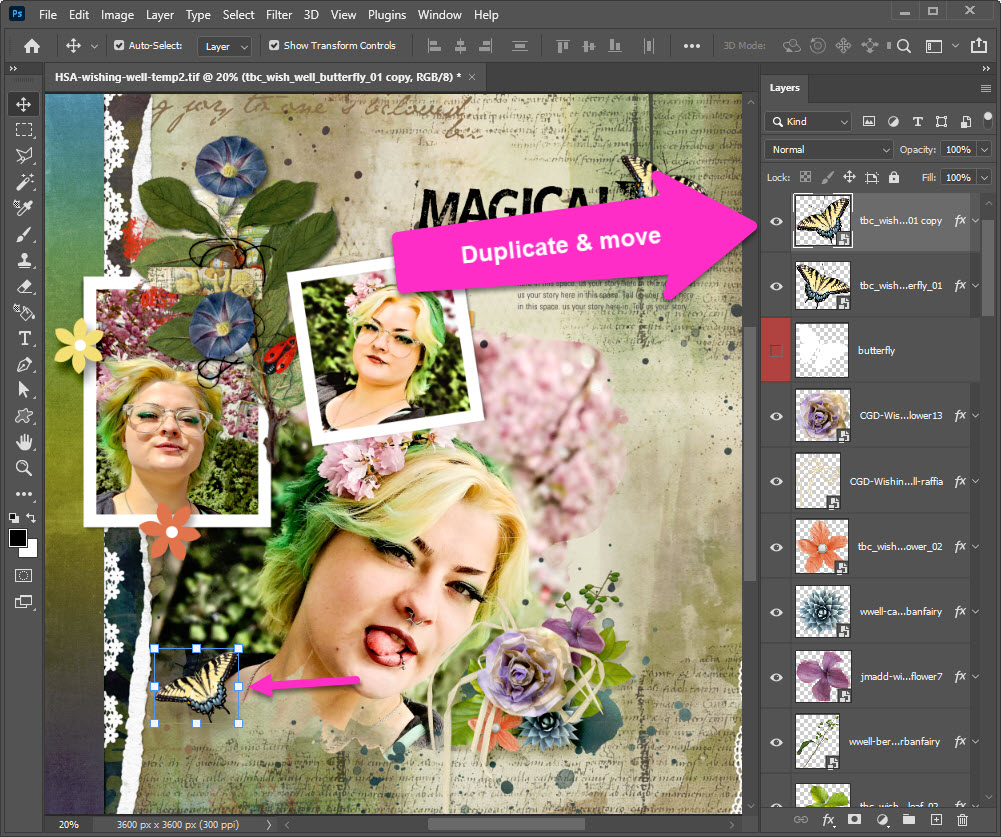Toggle the Auto-Select checkbox
The height and width of the screenshot is (837, 1001).
tap(120, 46)
